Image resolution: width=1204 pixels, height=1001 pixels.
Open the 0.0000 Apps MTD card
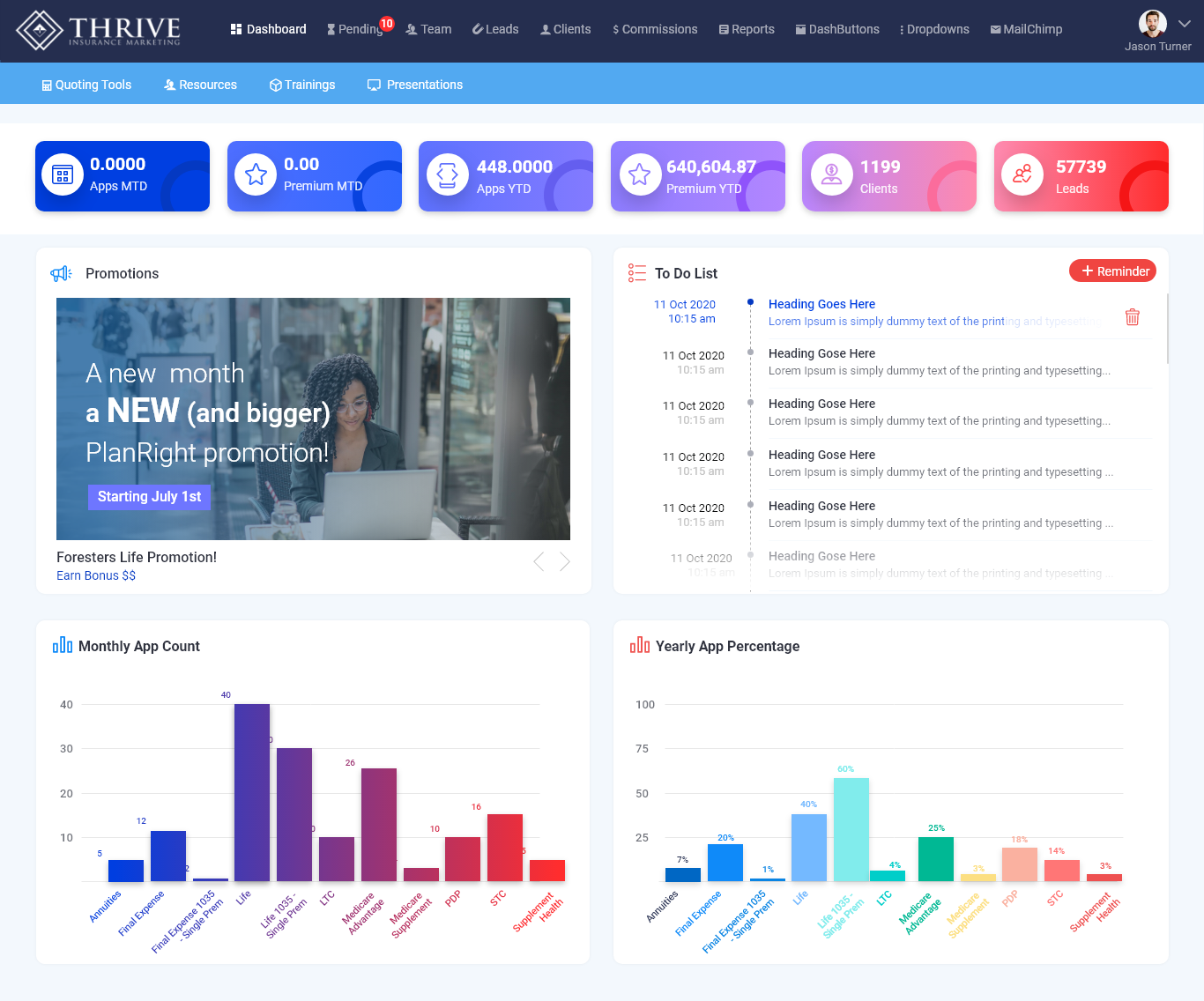[123, 176]
